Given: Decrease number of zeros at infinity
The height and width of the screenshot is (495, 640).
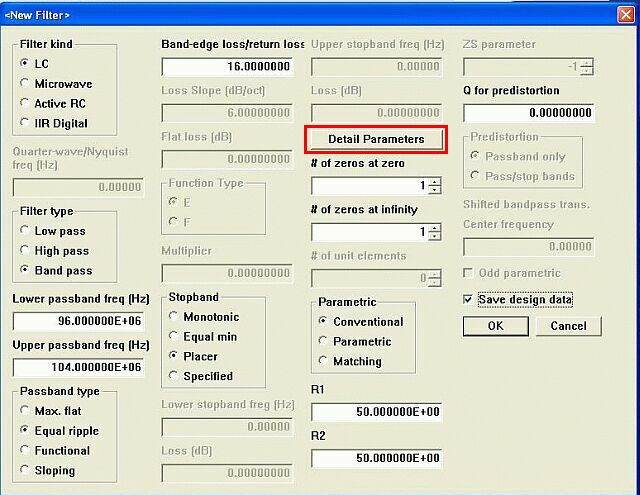Looking at the screenshot, I should [434, 237].
